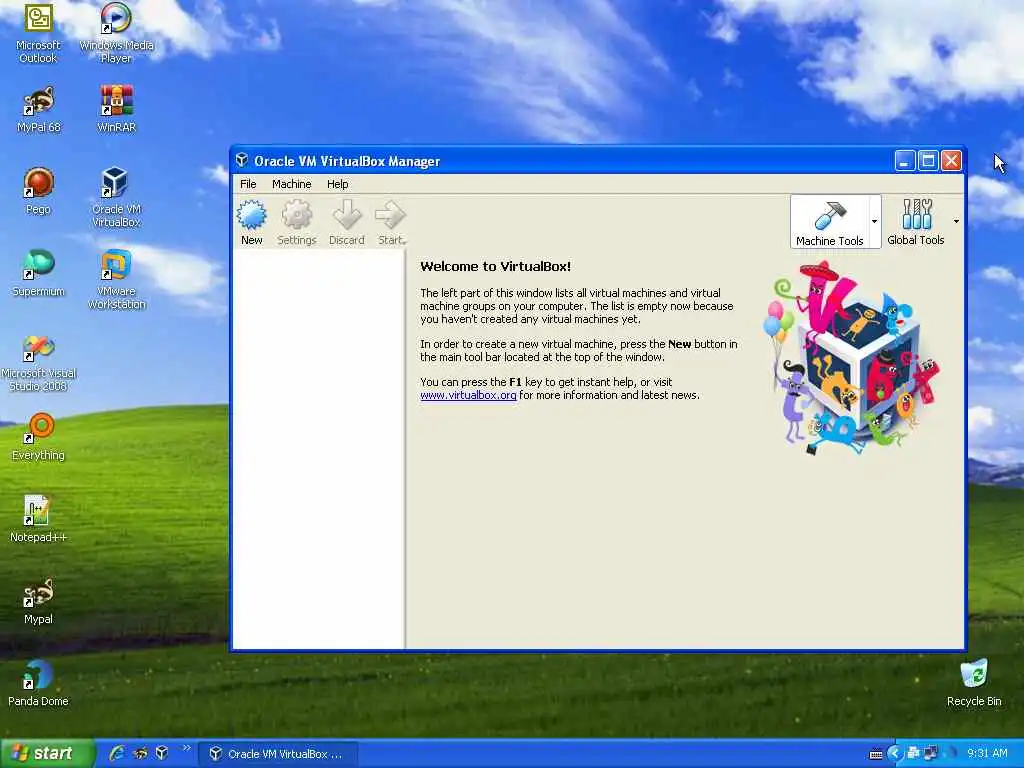The image size is (1024, 768).
Task: Open the Windows start menu
Action: [46, 754]
